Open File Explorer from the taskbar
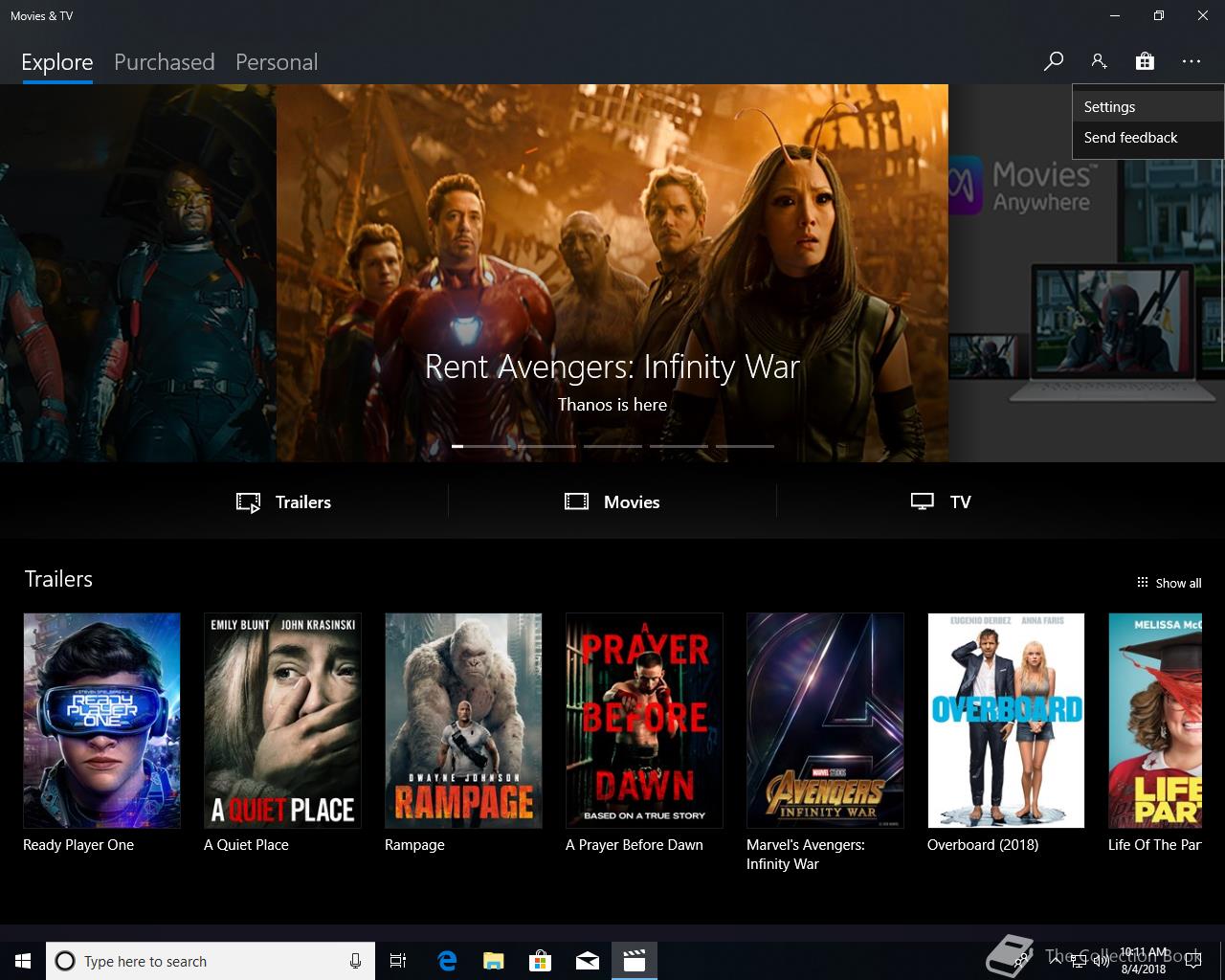This screenshot has height=980, width=1225. coord(494,961)
